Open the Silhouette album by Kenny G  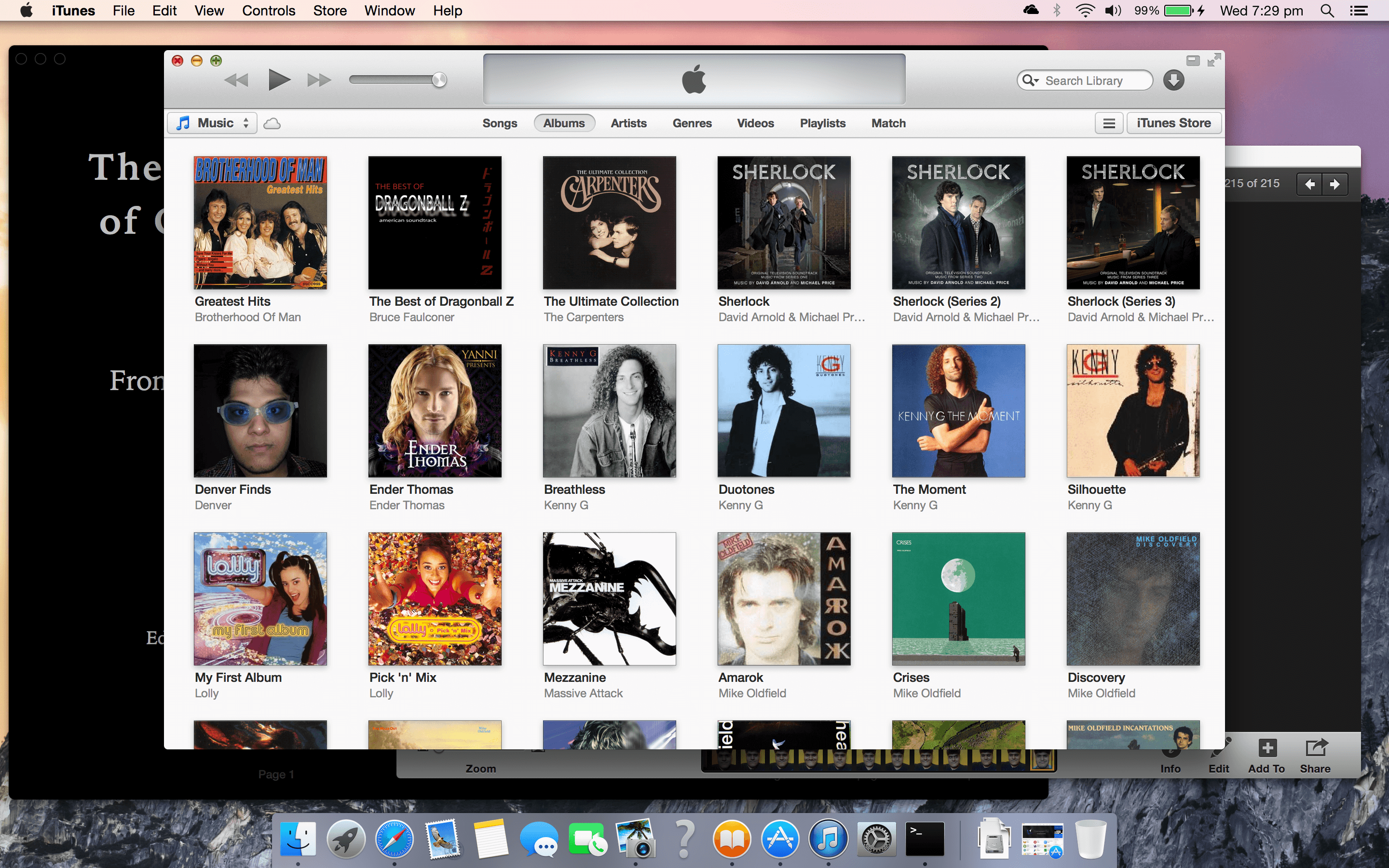(1133, 410)
